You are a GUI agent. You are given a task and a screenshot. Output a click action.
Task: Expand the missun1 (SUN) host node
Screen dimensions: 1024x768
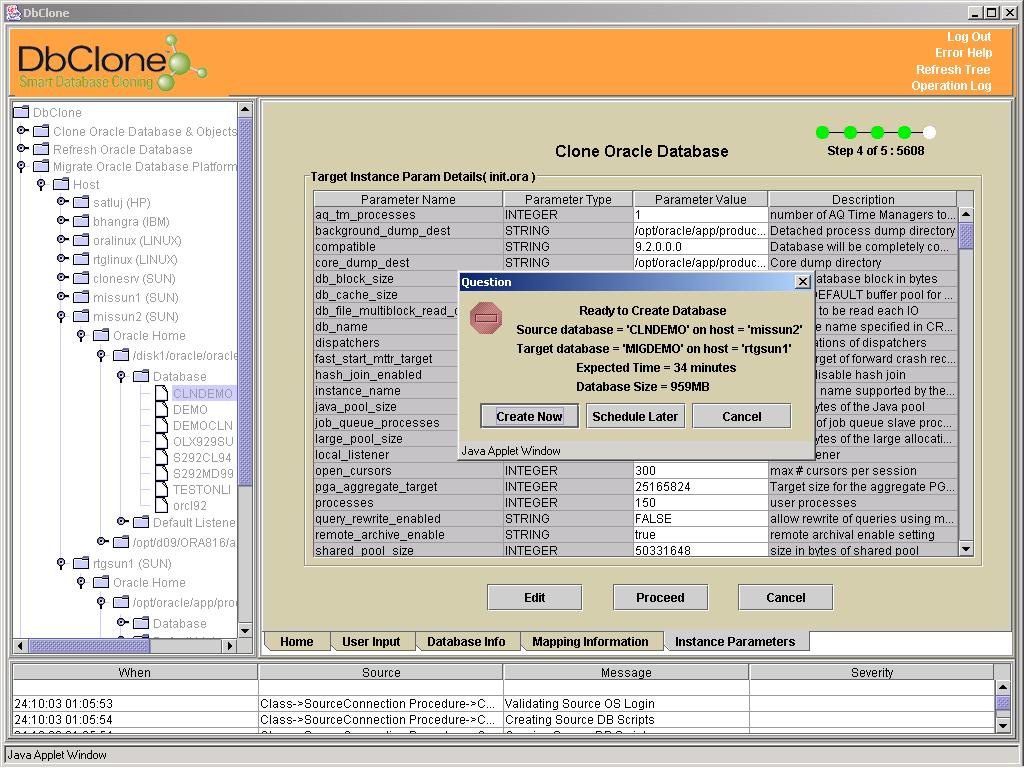(x=62, y=296)
